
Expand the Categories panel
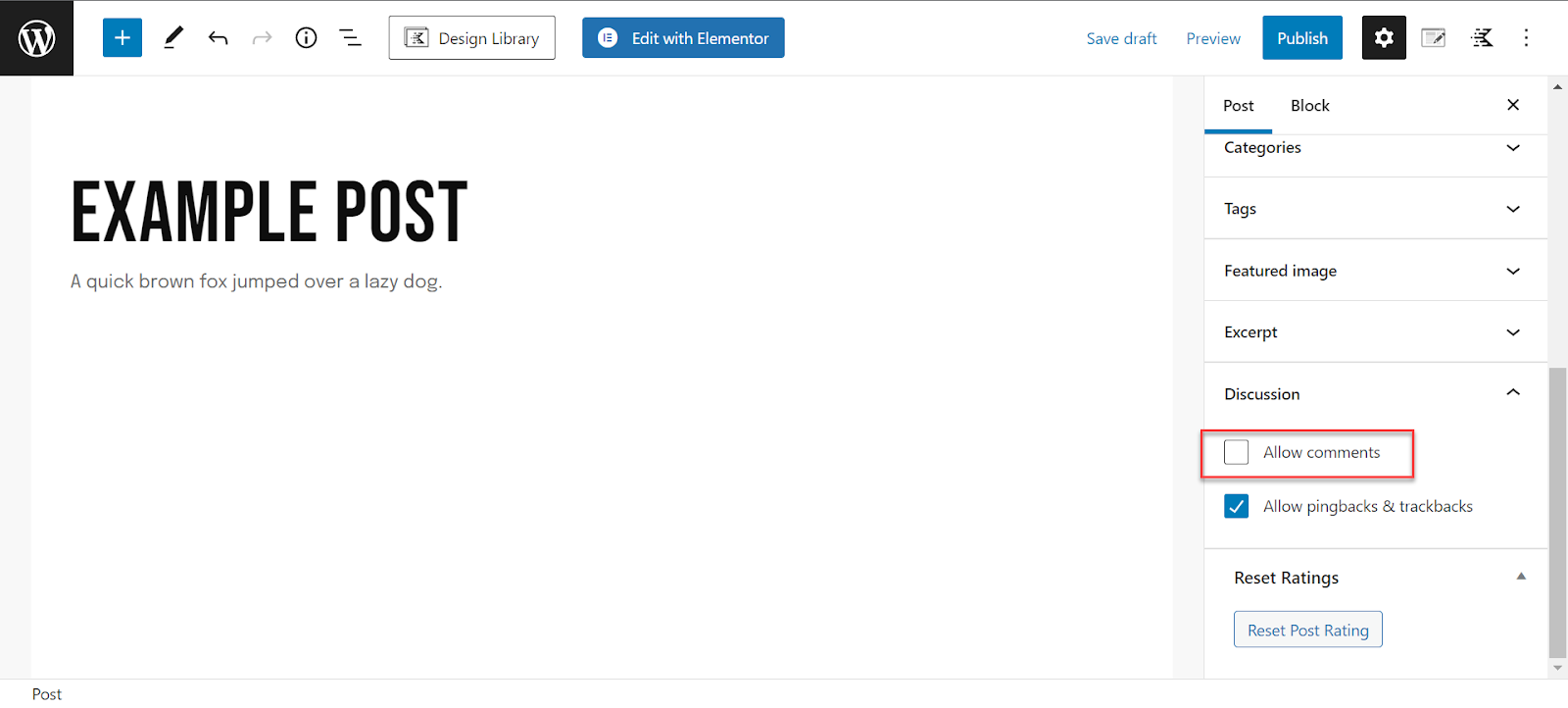click(1375, 148)
